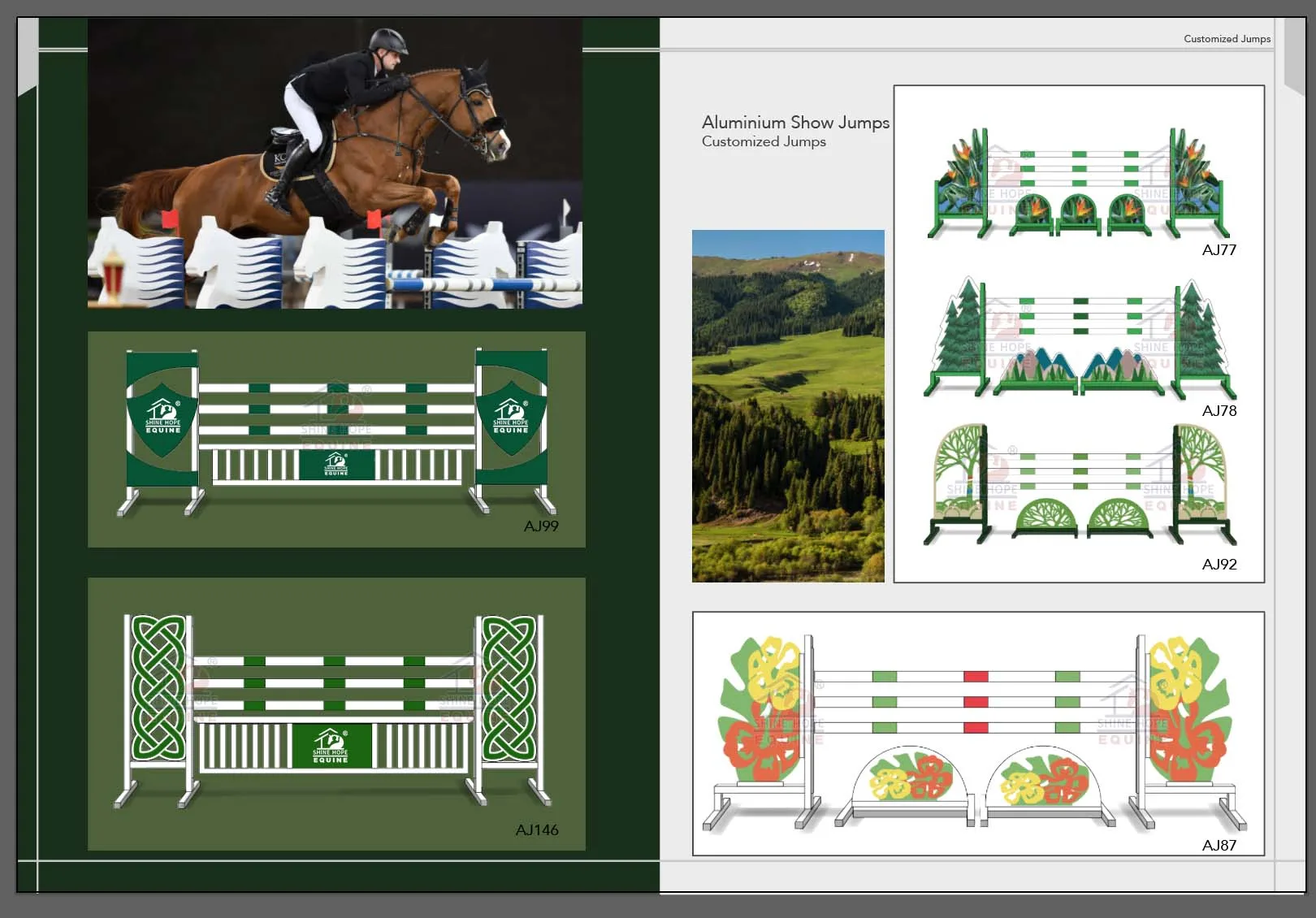The image size is (1316, 918).
Task: Click the "AJ99" product code label
Action: [541, 526]
